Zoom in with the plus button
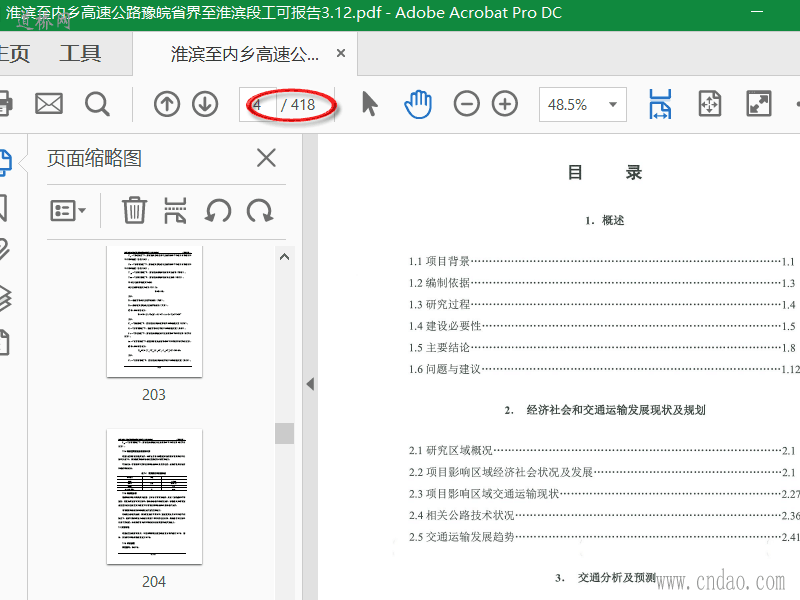The height and width of the screenshot is (600, 800). click(505, 104)
